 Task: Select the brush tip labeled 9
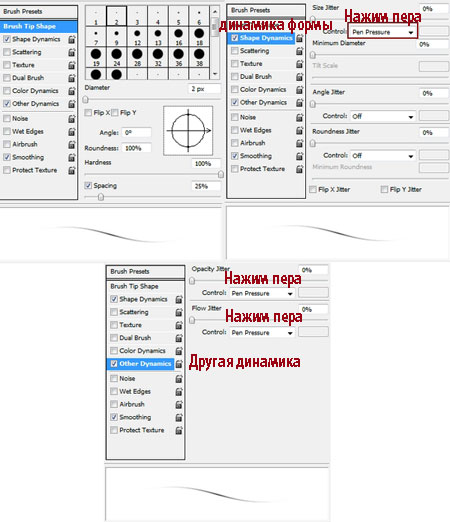point(116,37)
